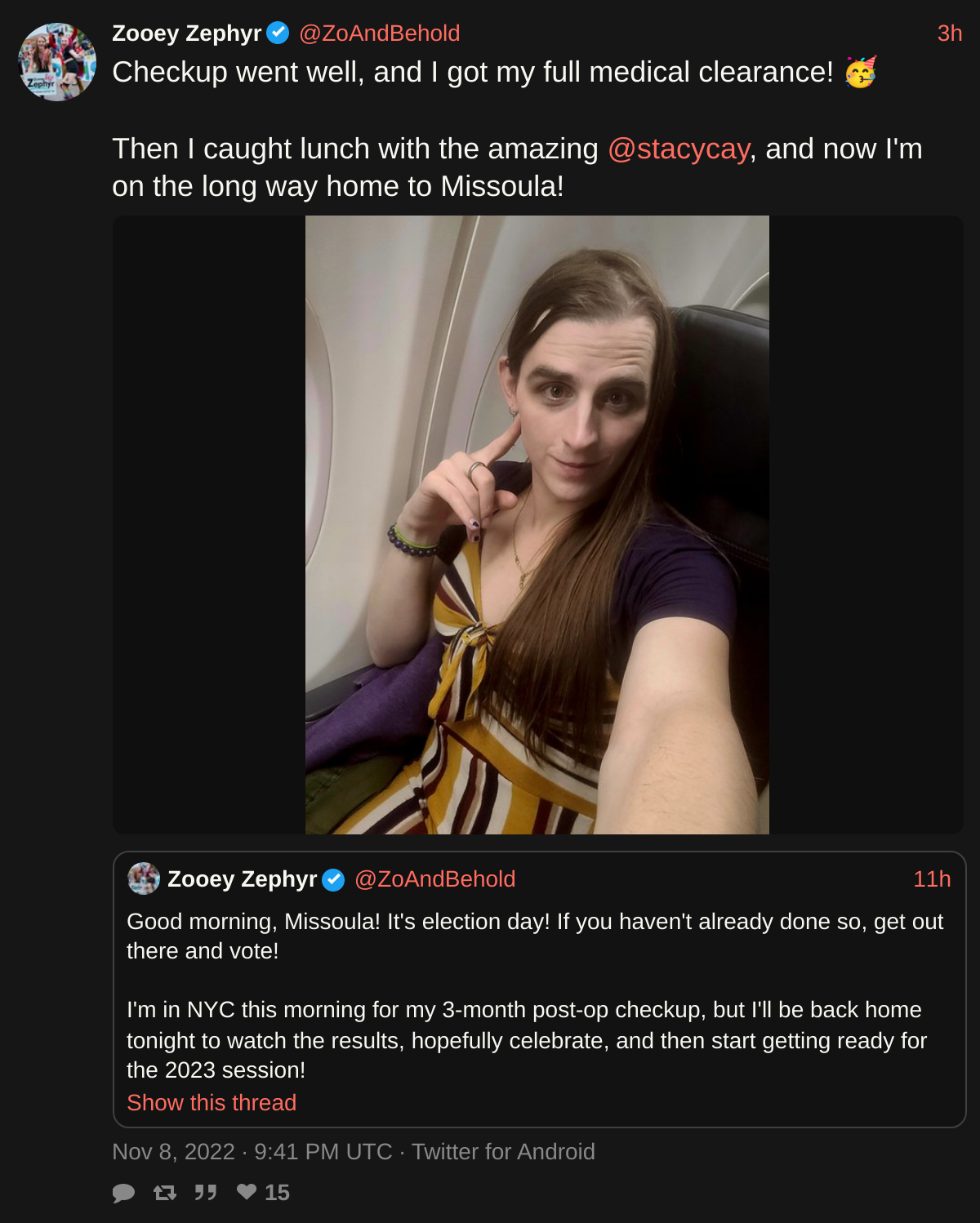Open the @stacycay mention link
This screenshot has height=1223, width=980.
coord(679,149)
